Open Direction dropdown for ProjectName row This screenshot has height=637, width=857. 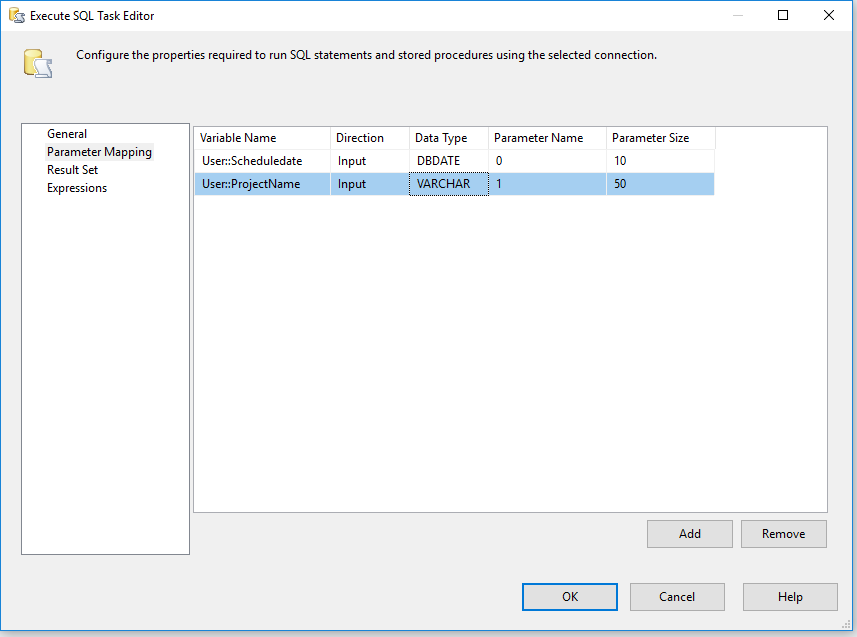click(370, 184)
